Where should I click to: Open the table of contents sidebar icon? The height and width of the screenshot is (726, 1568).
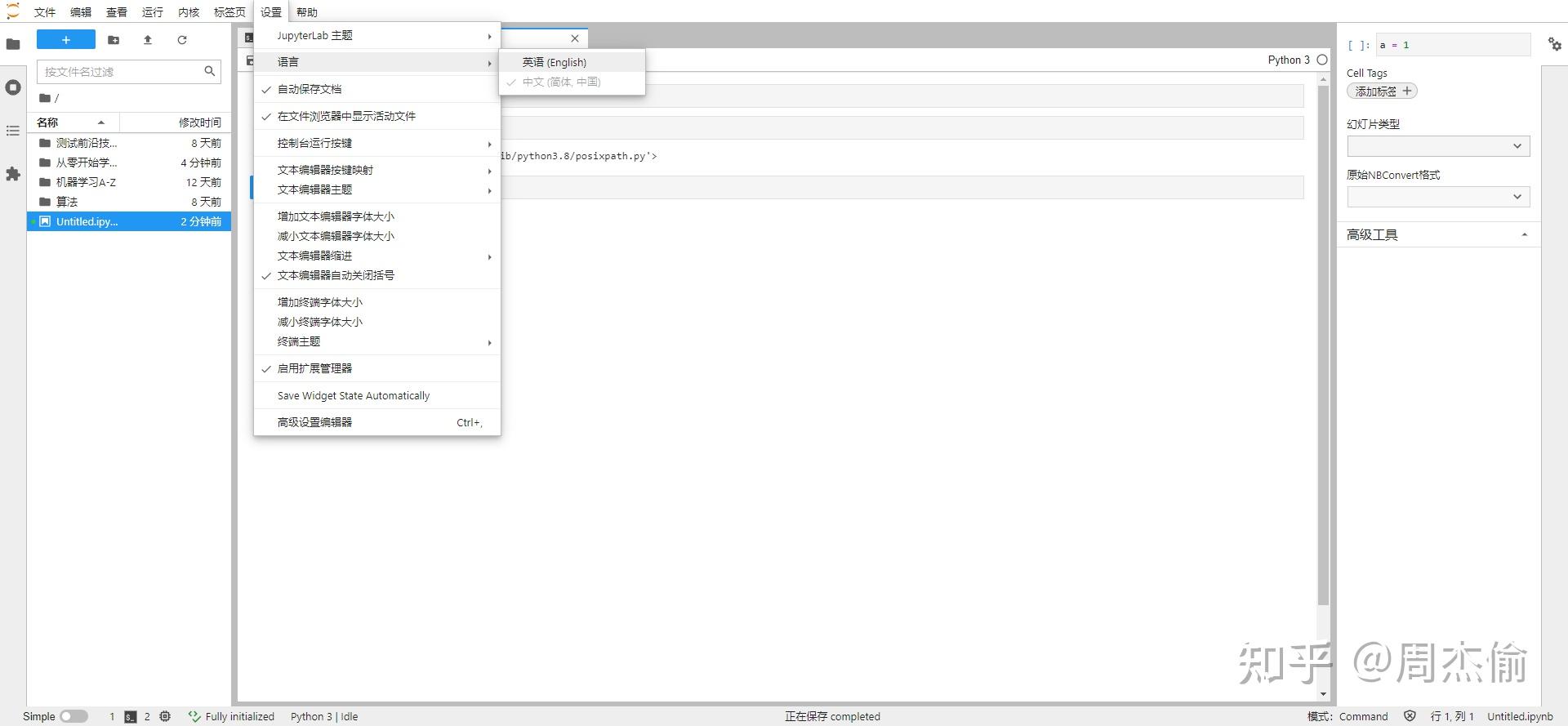click(x=13, y=131)
